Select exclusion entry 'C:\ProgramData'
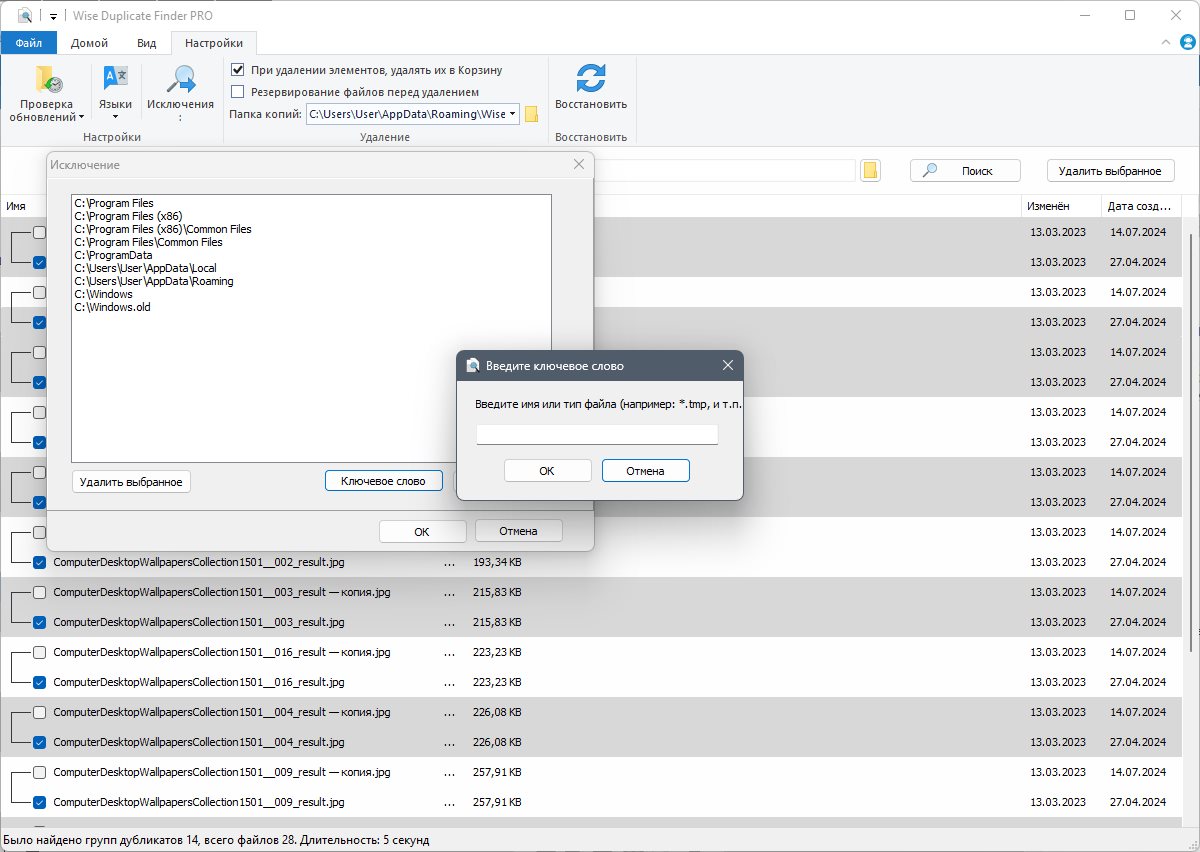The image size is (1200, 852). 113,255
